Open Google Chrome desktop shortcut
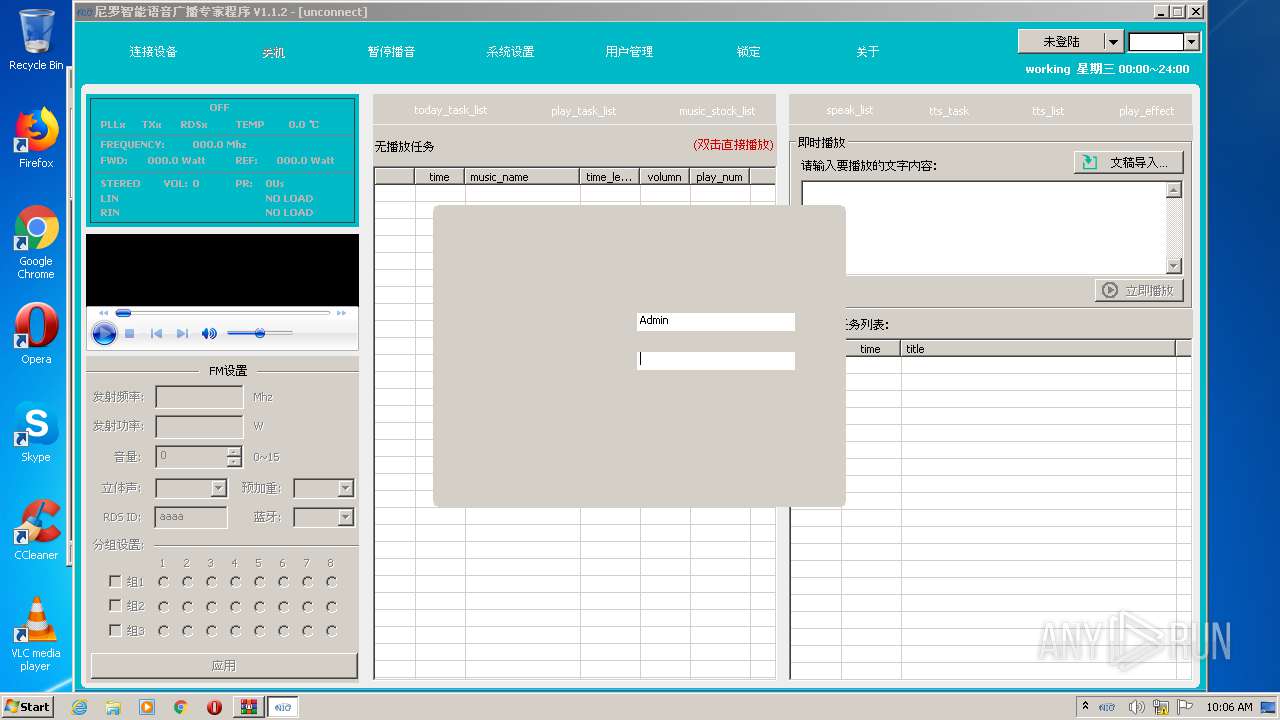This screenshot has height=720, width=1280. [x=36, y=243]
